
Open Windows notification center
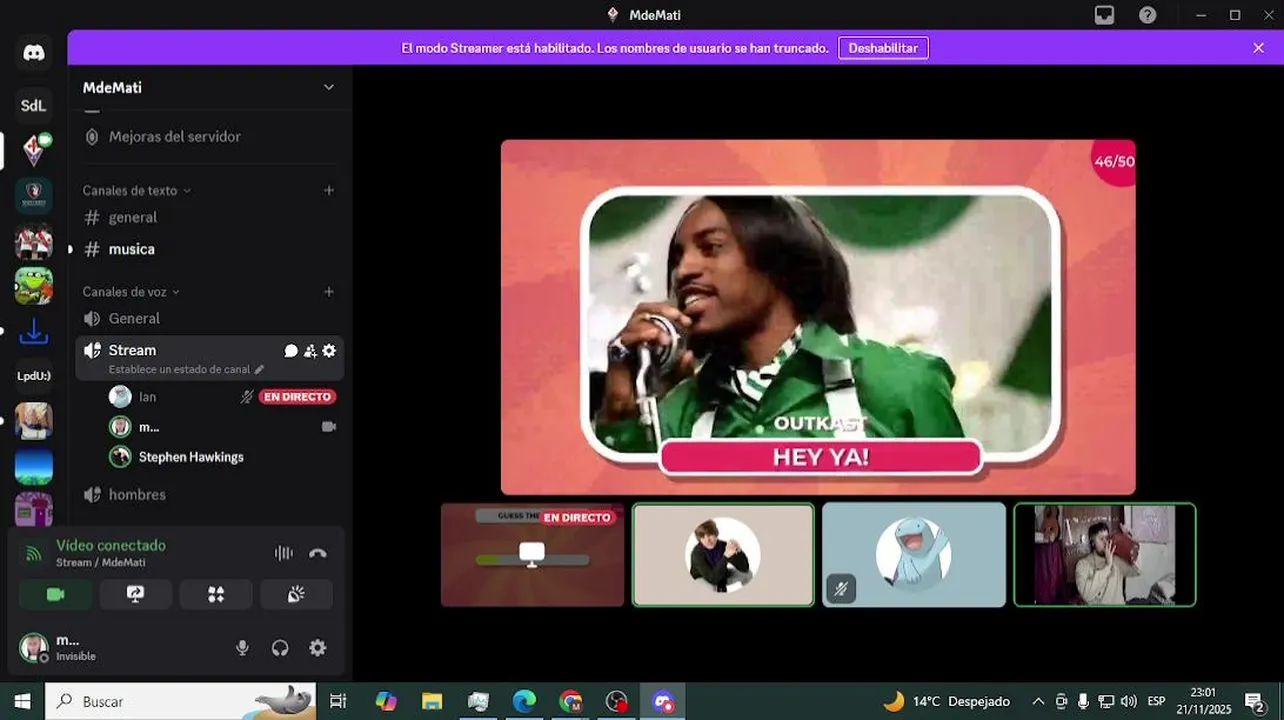(x=1256, y=701)
